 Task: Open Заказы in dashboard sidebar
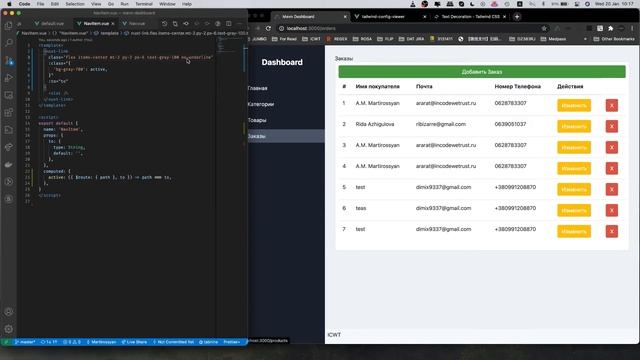pos(286,136)
